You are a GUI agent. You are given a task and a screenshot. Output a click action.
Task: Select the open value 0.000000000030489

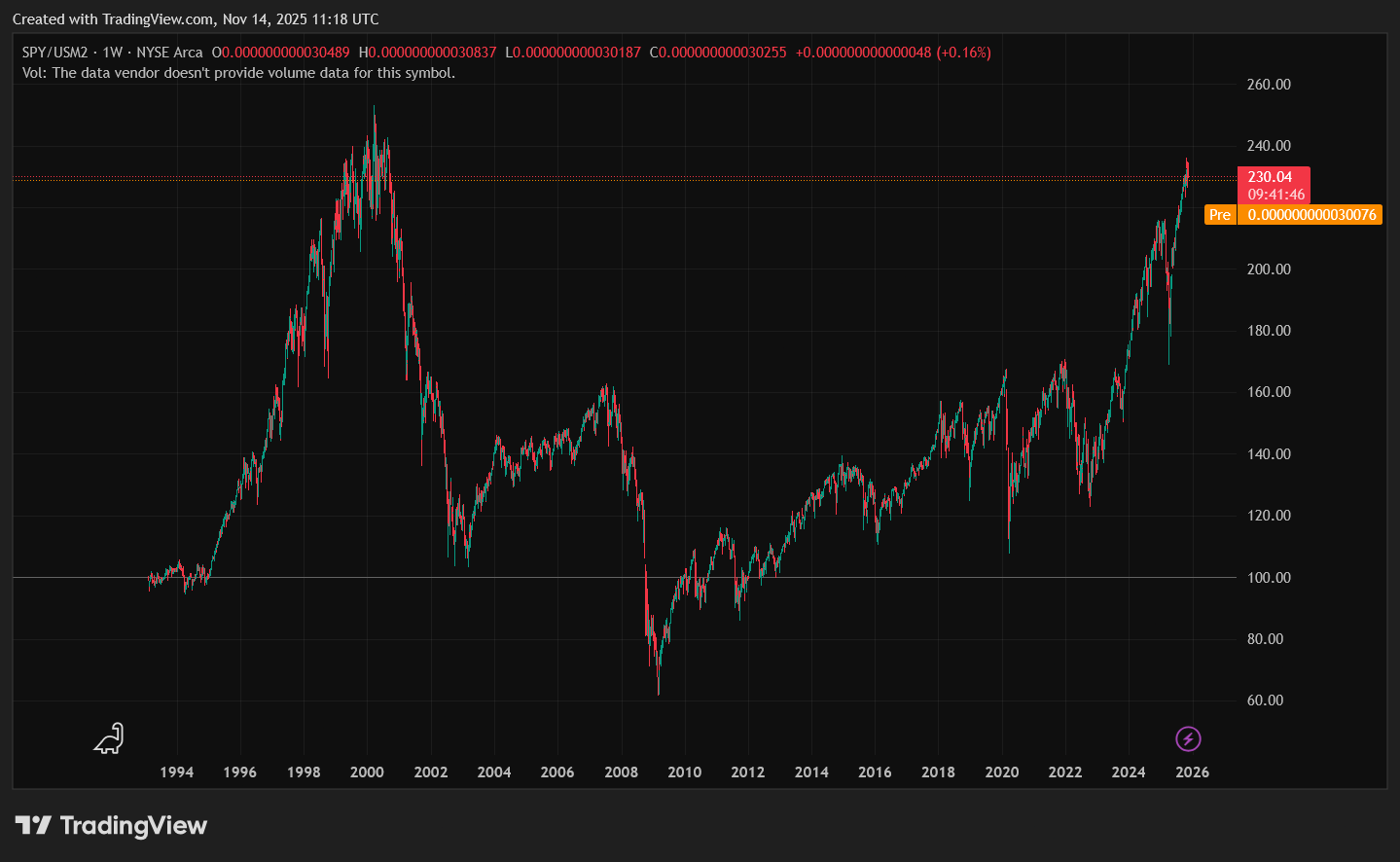pos(285,53)
